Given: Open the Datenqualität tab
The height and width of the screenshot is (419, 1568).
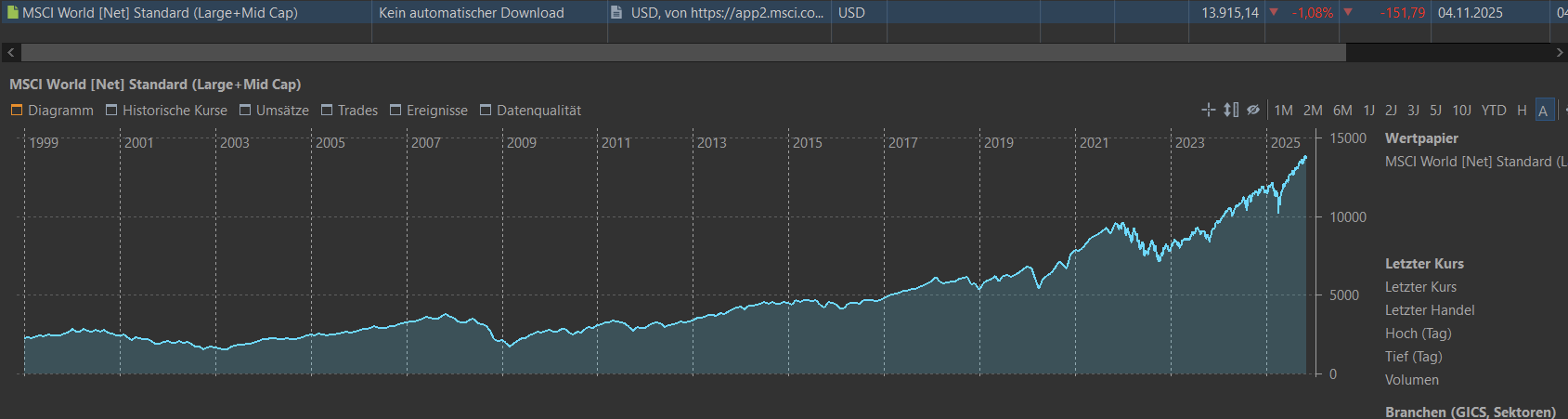Looking at the screenshot, I should click(530, 111).
